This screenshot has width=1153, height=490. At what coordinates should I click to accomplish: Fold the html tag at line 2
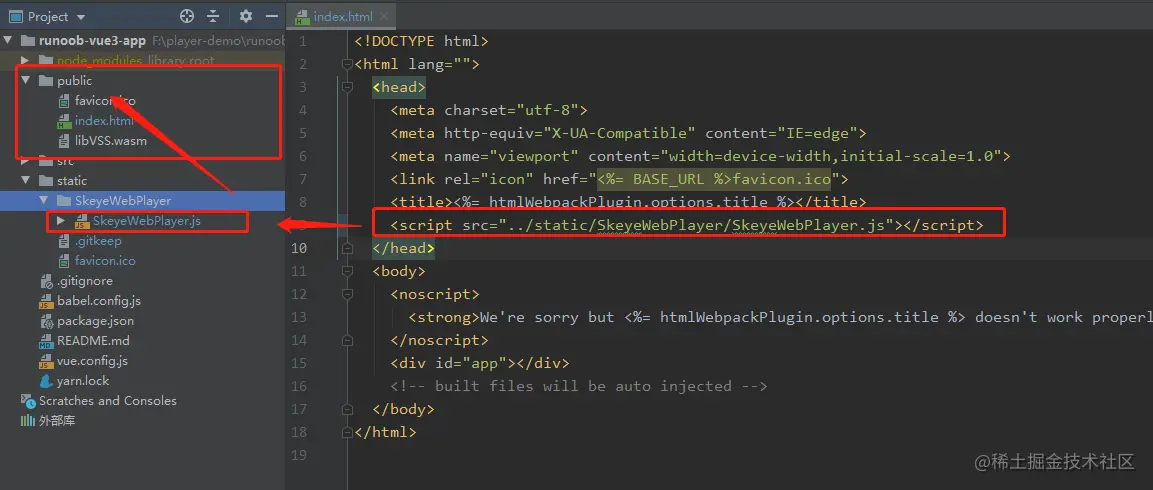click(x=347, y=65)
